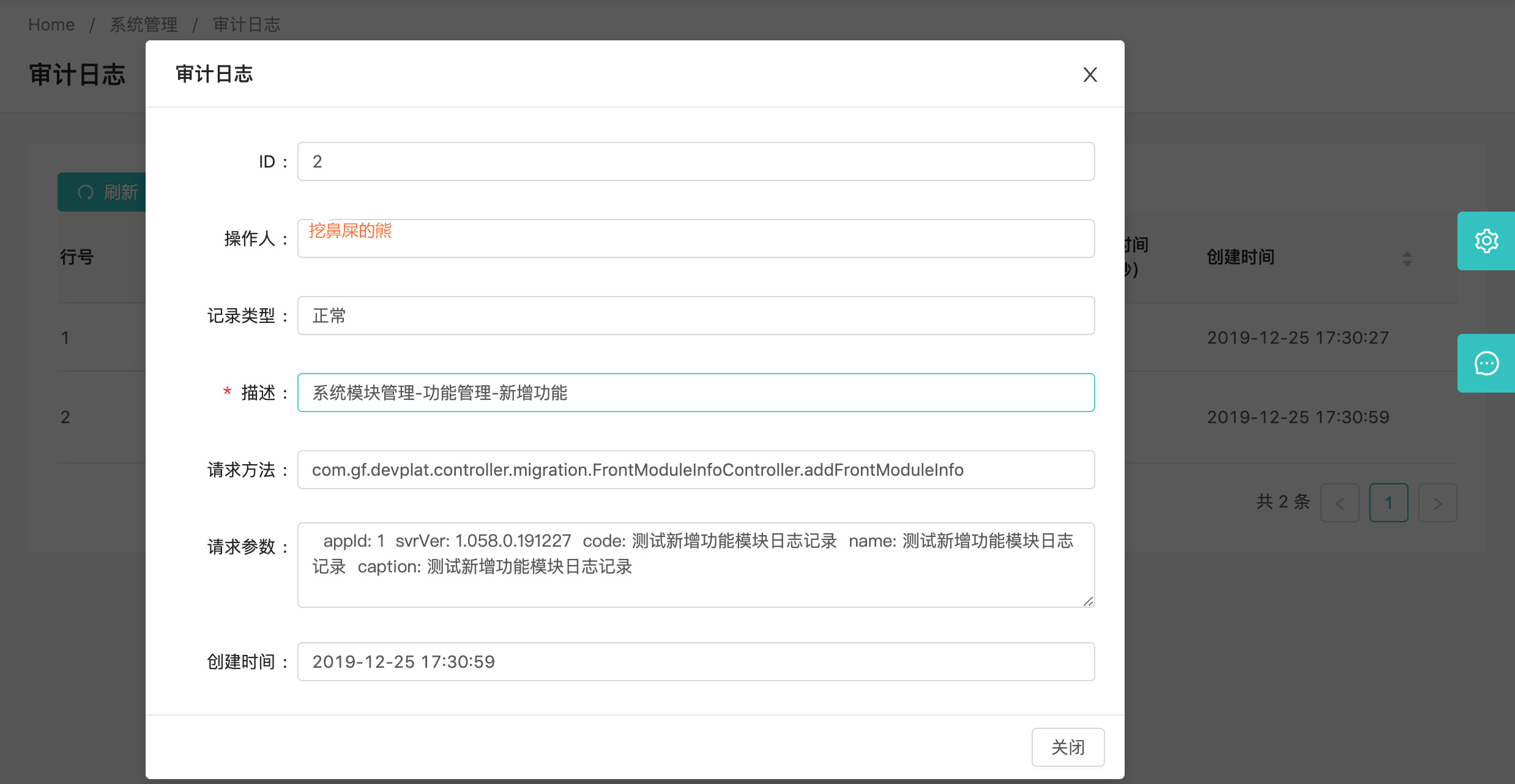Close the audit log dialog with X

pyautogui.click(x=1090, y=75)
